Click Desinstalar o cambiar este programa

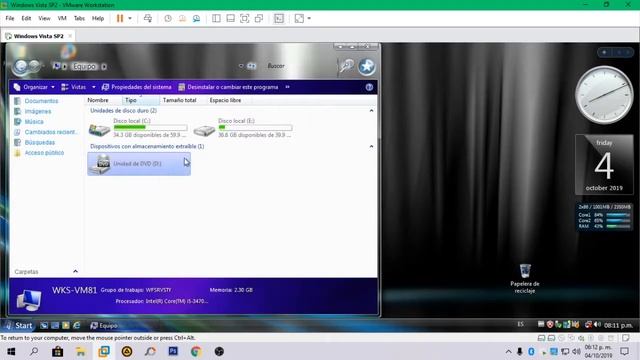point(228,87)
